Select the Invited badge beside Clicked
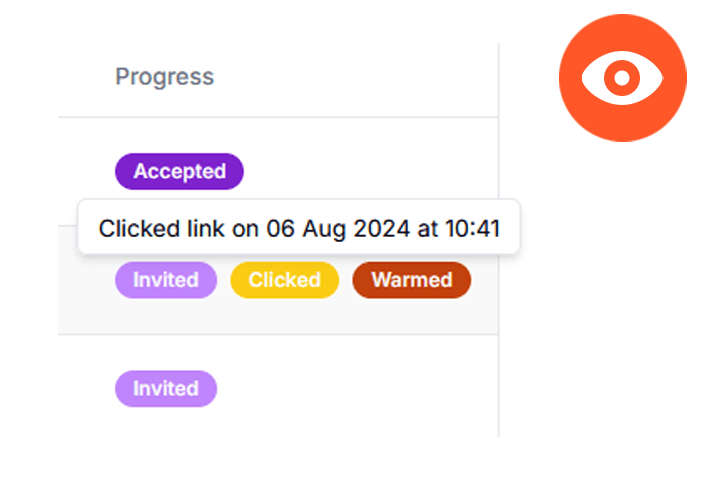 (166, 280)
